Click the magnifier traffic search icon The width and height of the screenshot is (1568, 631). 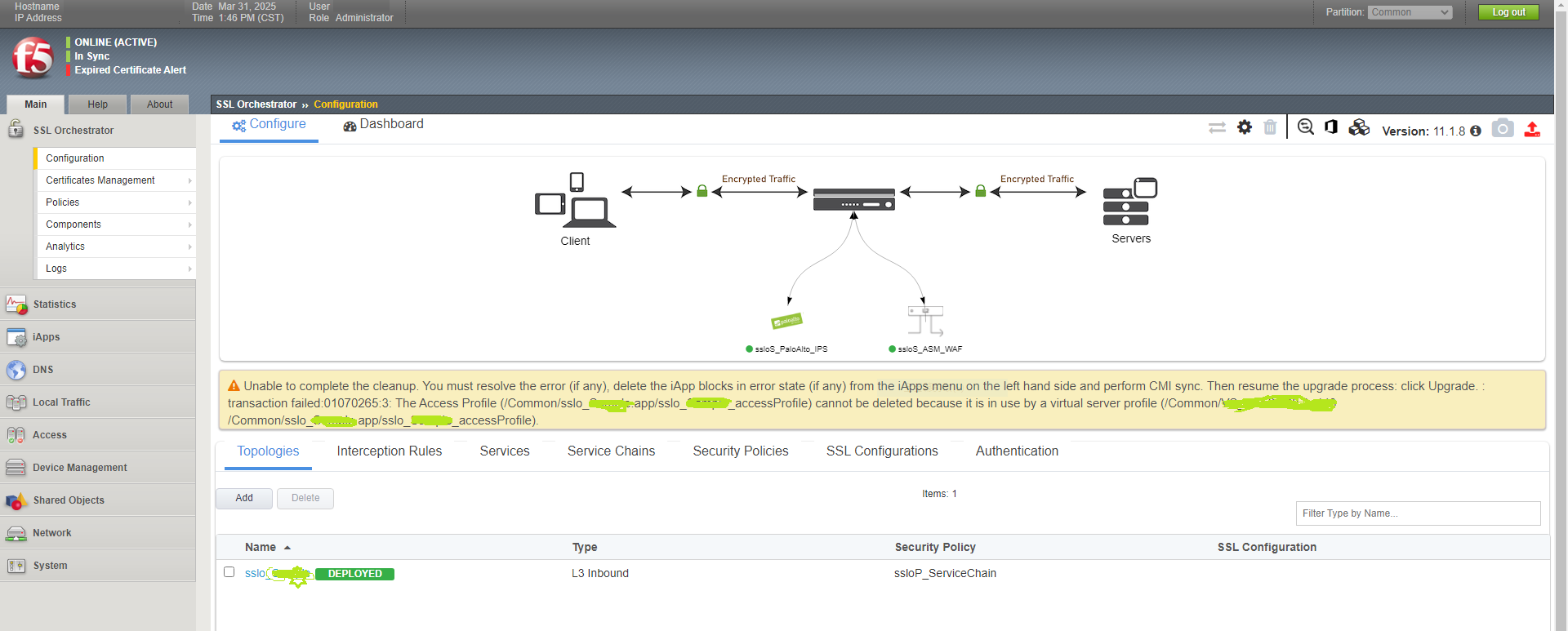[x=1306, y=127]
